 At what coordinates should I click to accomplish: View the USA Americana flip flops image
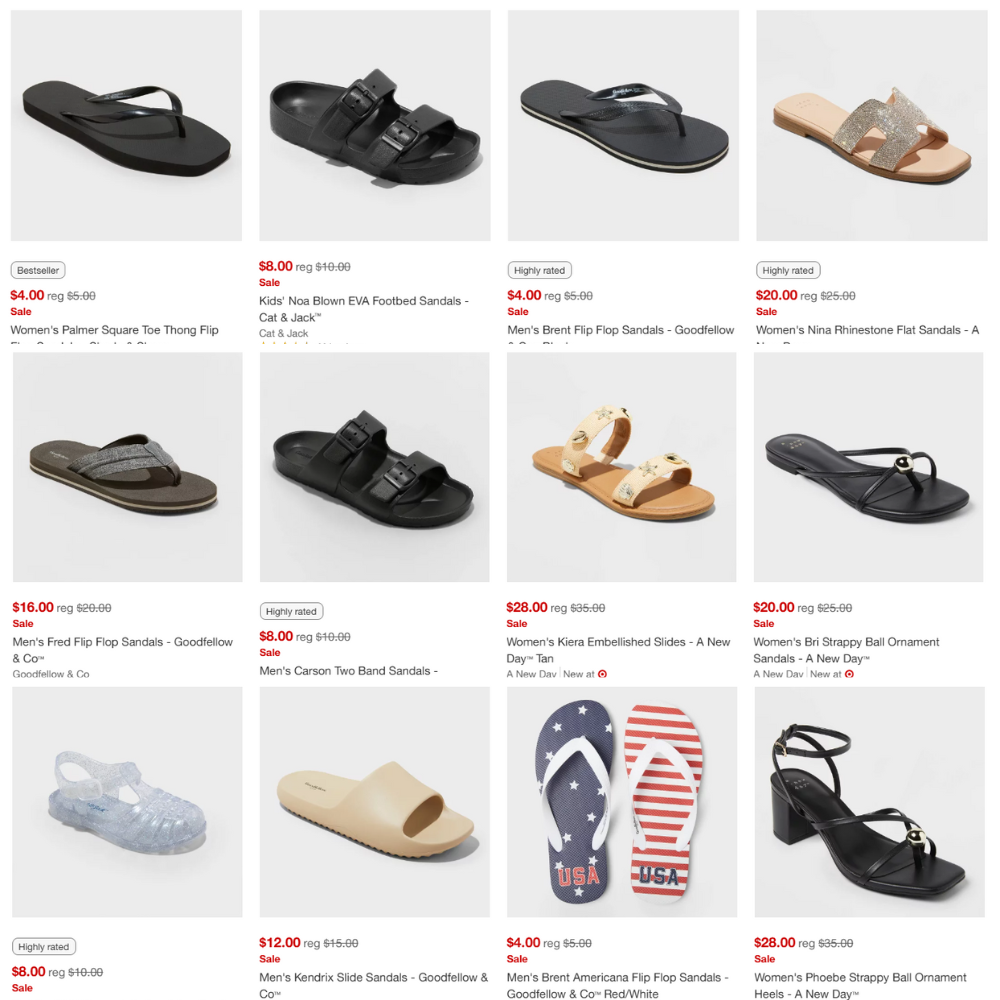(622, 802)
